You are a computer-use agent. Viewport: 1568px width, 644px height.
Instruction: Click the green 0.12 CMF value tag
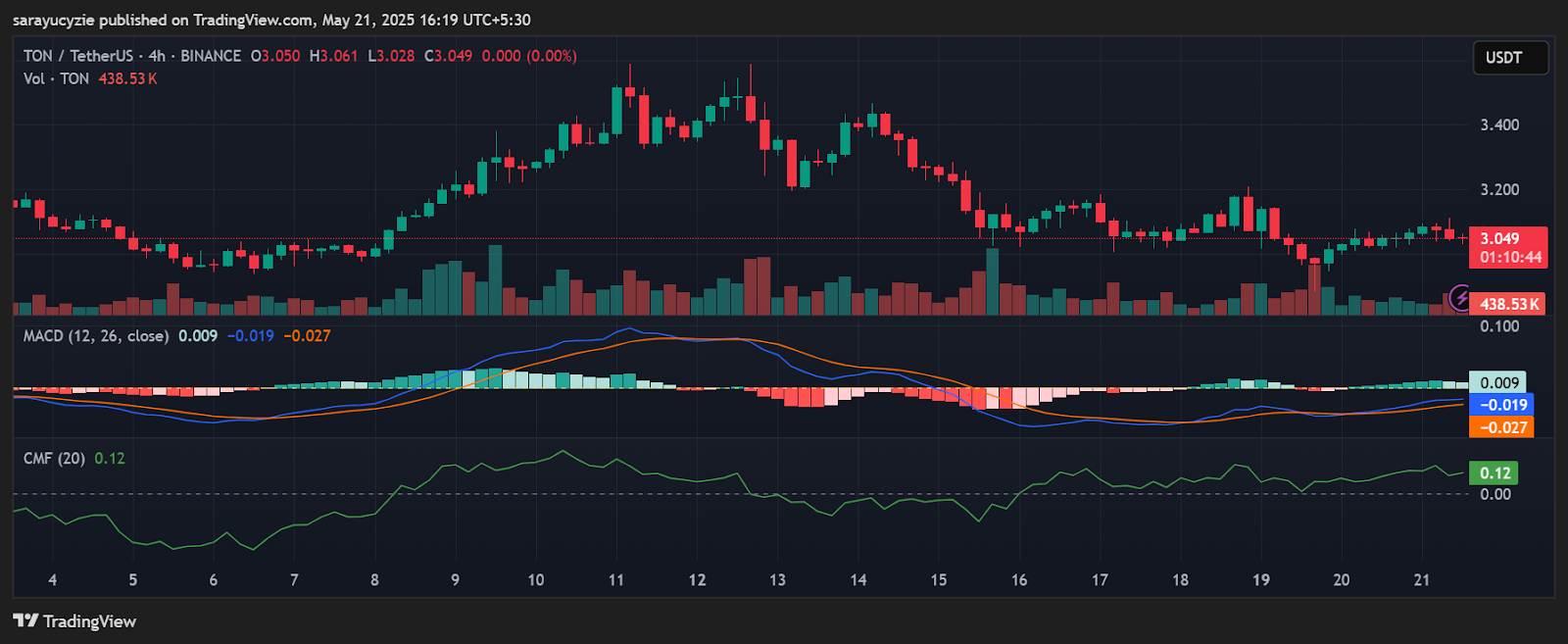click(x=1494, y=472)
